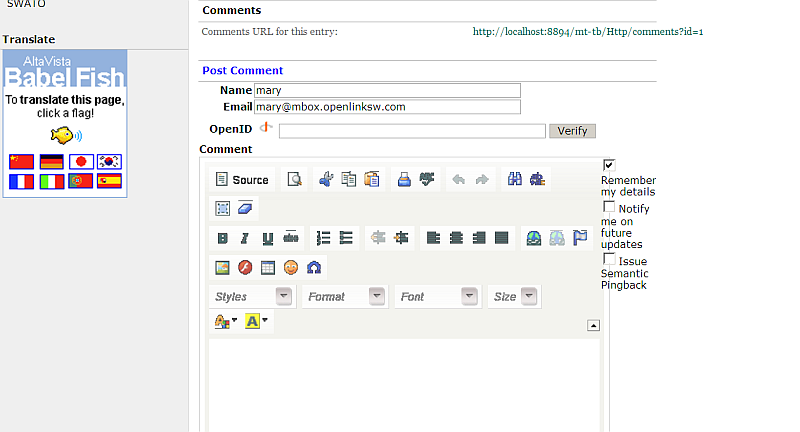Image resolution: width=800 pixels, height=432 pixels.
Task: Click the Insert Image icon
Action: pyautogui.click(x=222, y=267)
